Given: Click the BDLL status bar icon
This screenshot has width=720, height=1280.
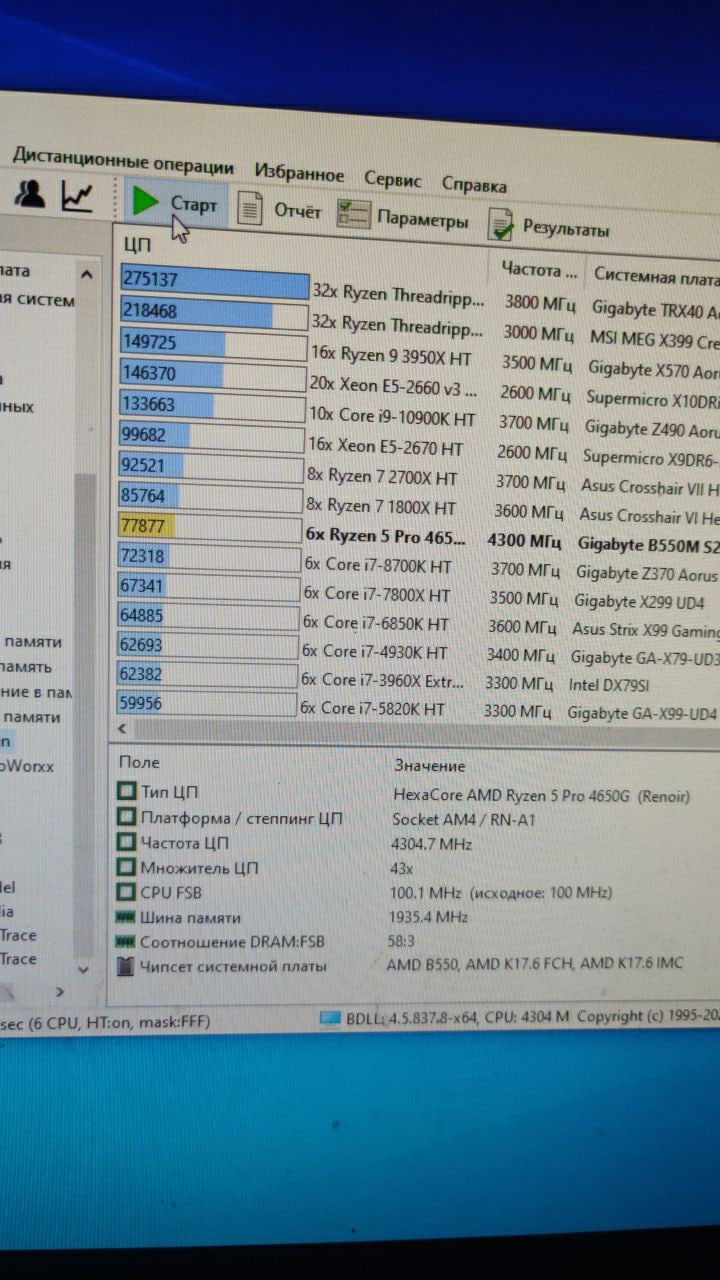Looking at the screenshot, I should [330, 1020].
